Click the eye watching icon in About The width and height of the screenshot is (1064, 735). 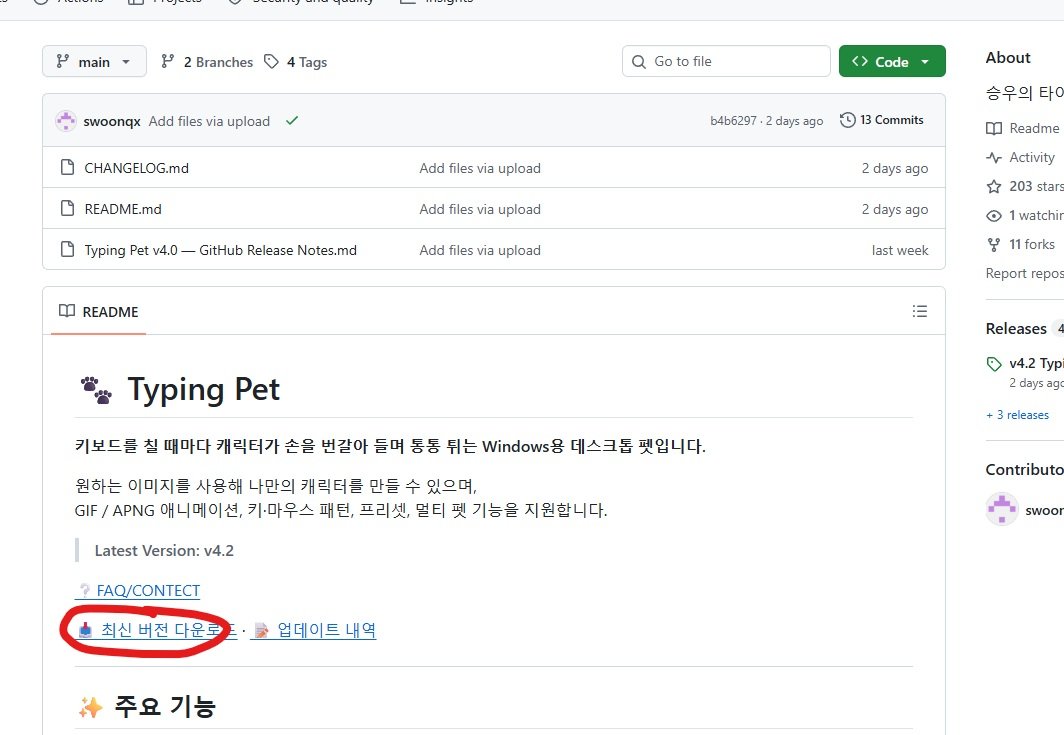click(993, 216)
